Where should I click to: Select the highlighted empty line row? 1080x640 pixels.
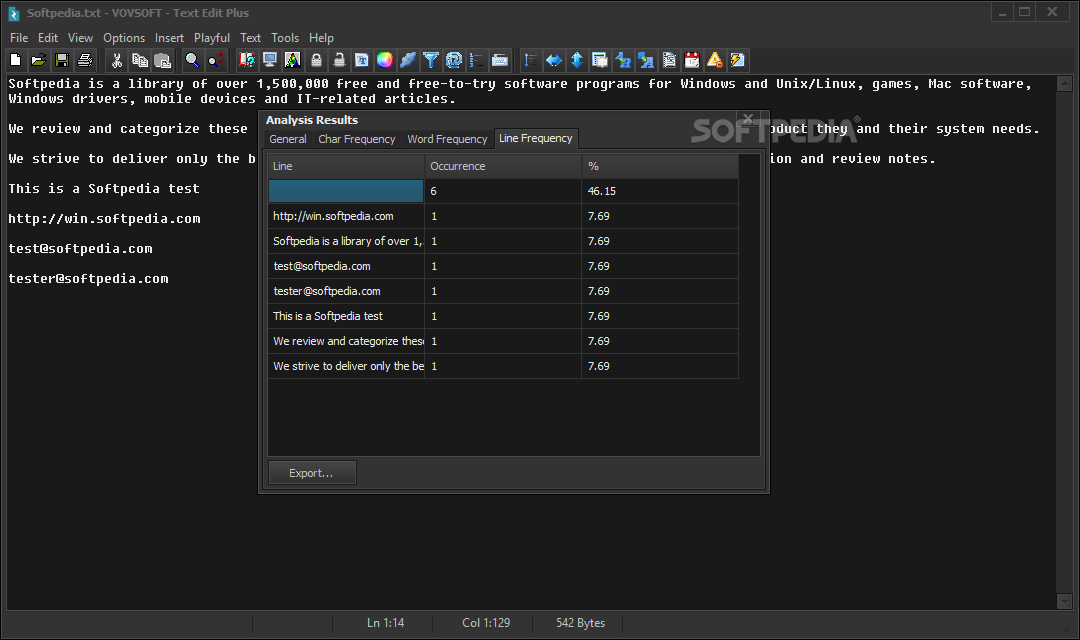(503, 191)
